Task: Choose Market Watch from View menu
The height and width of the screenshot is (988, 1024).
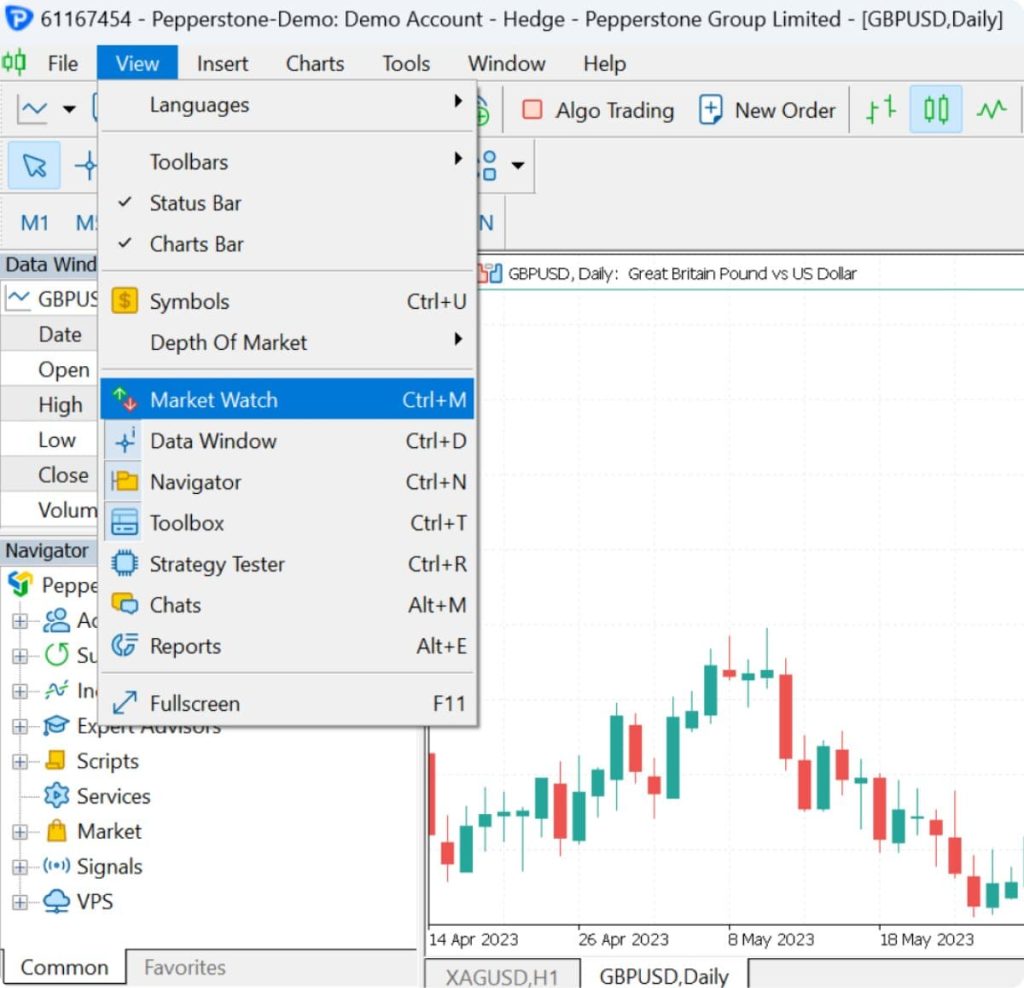Action: pyautogui.click(x=287, y=400)
